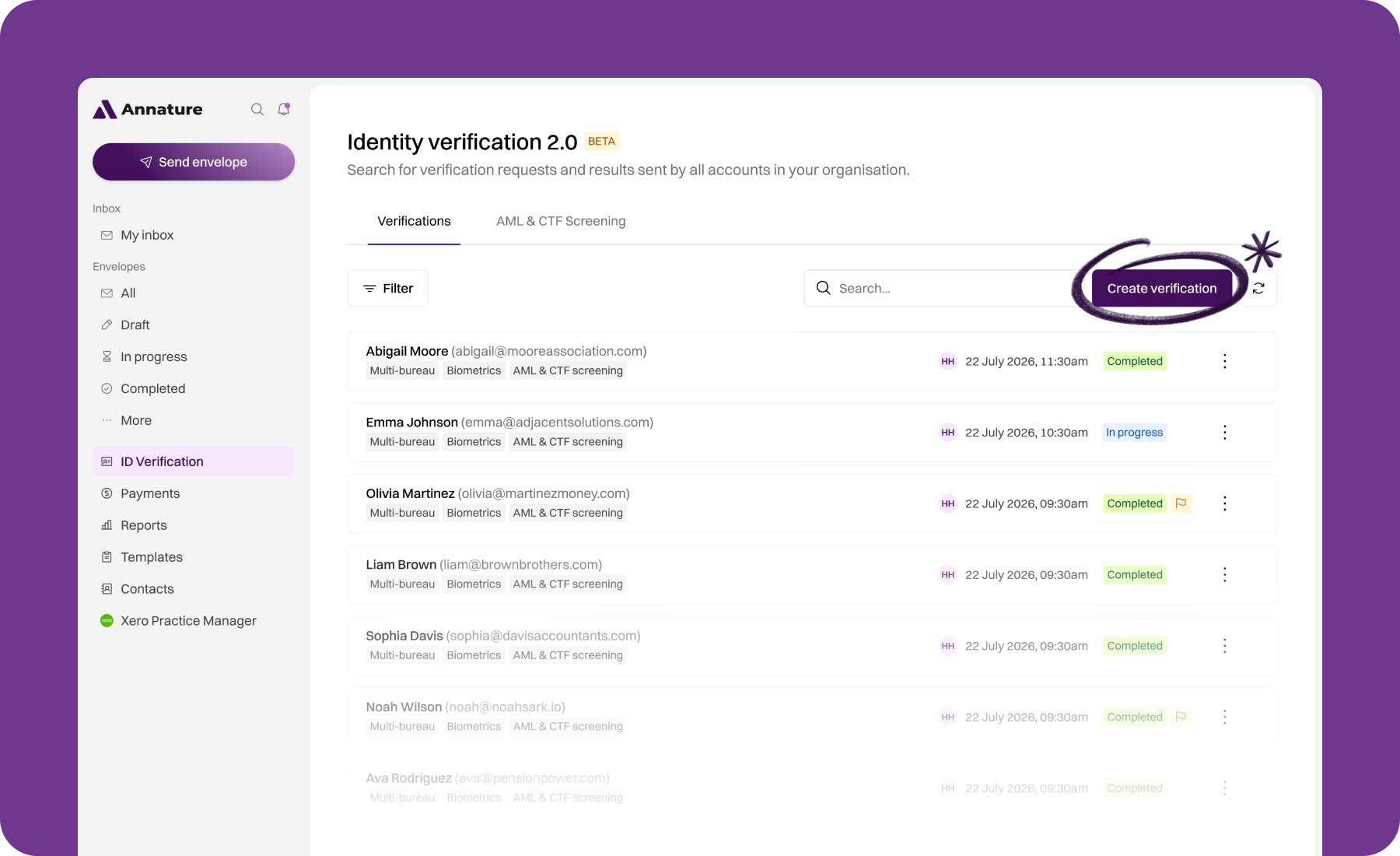This screenshot has height=856, width=1400.
Task: Open the notifications bell icon
Action: 284,109
